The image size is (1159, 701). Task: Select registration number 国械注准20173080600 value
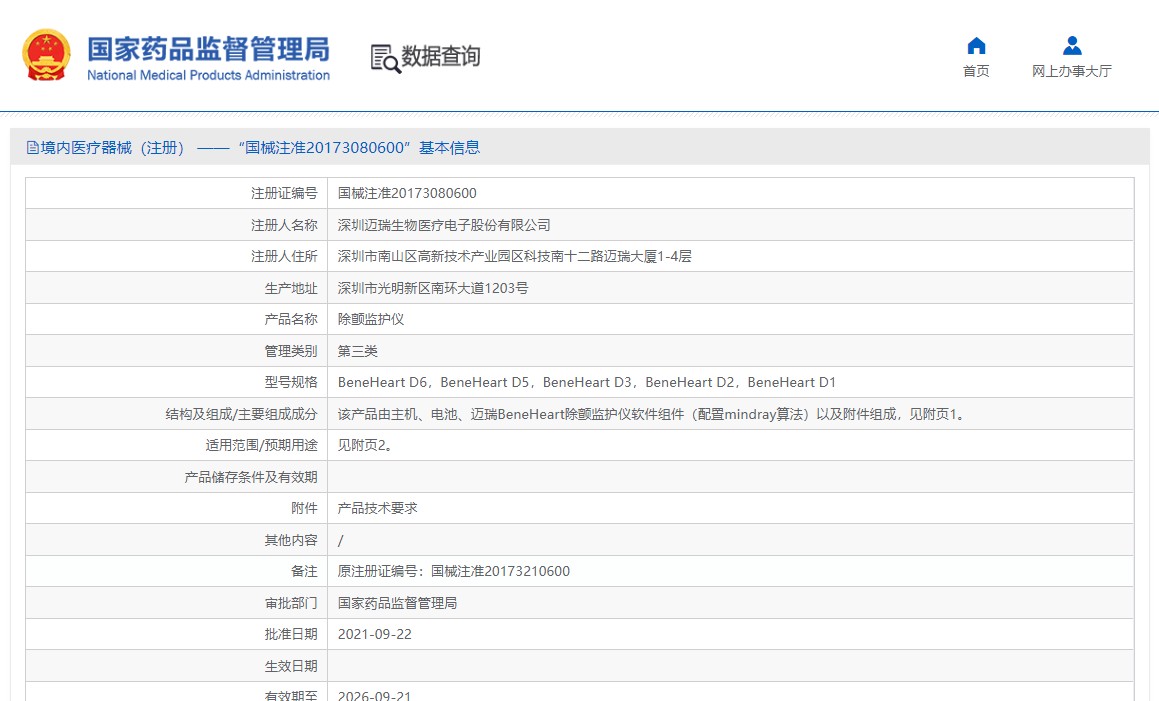tap(407, 193)
